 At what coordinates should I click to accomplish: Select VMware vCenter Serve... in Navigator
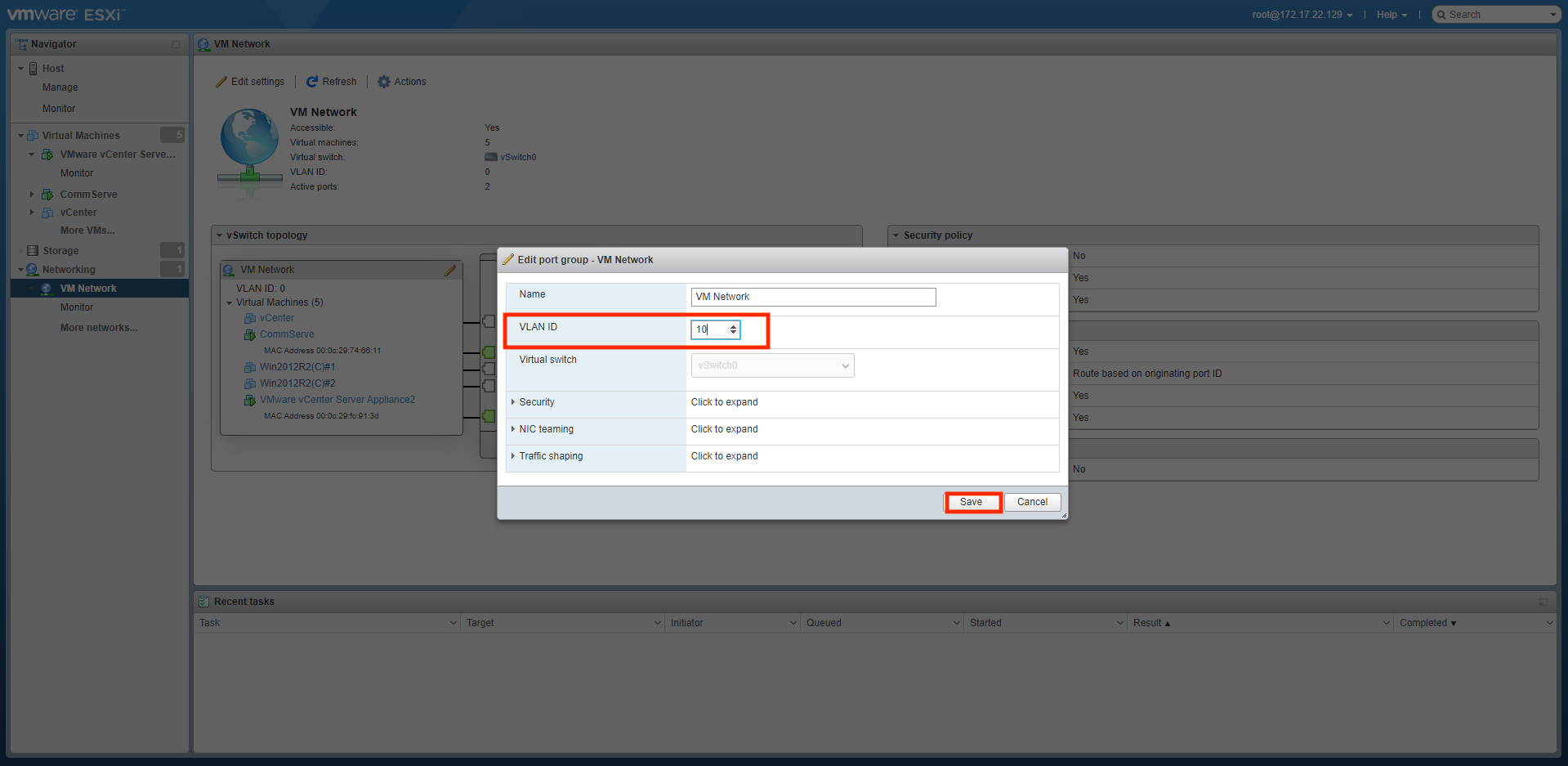(118, 155)
